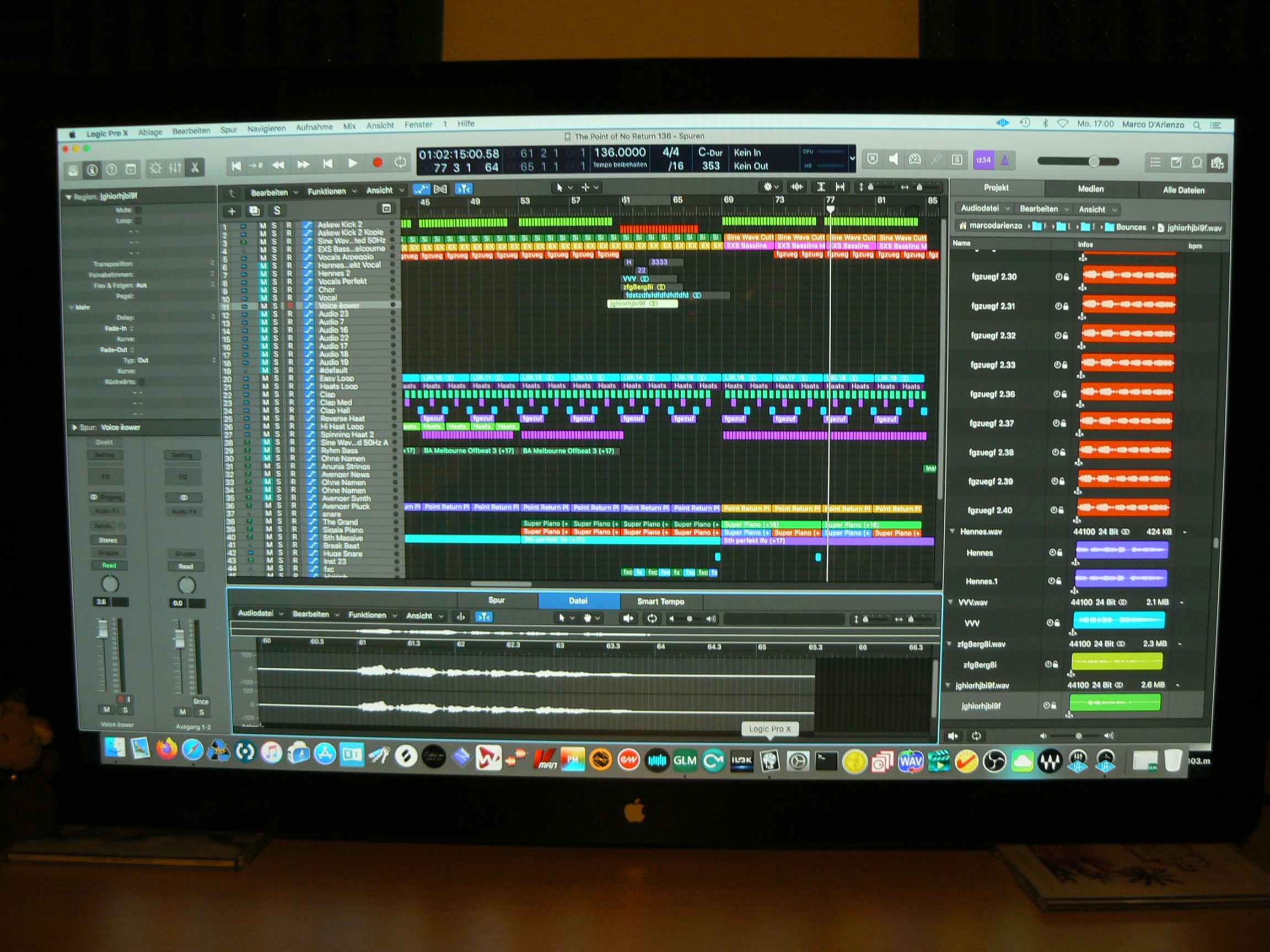Select the Spur tab in audio editor
This screenshot has height=952, width=1270.
pyautogui.click(x=497, y=599)
